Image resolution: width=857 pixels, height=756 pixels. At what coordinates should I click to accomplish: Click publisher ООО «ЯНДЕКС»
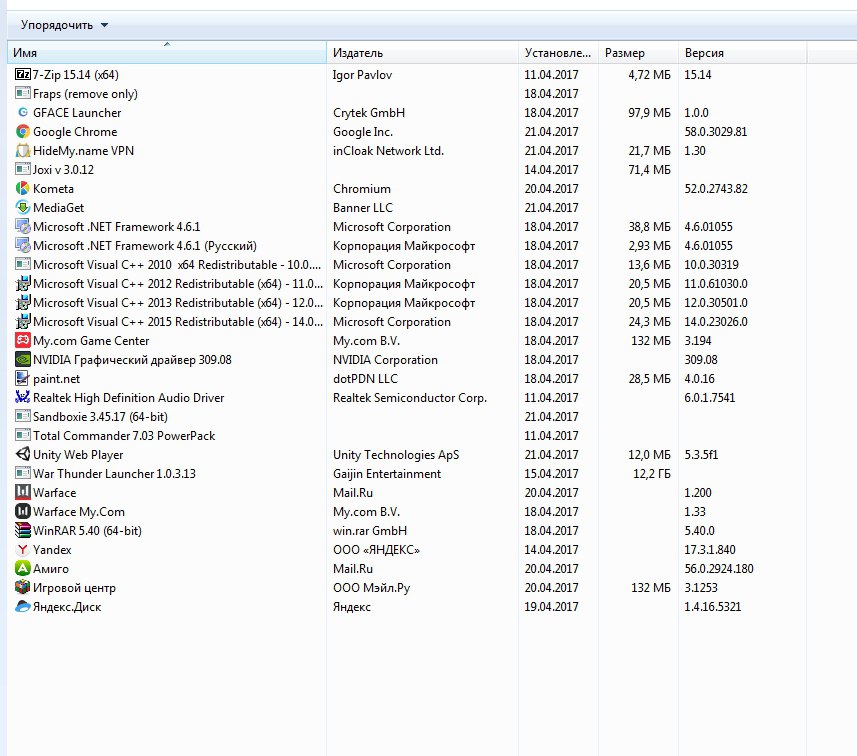[377, 550]
